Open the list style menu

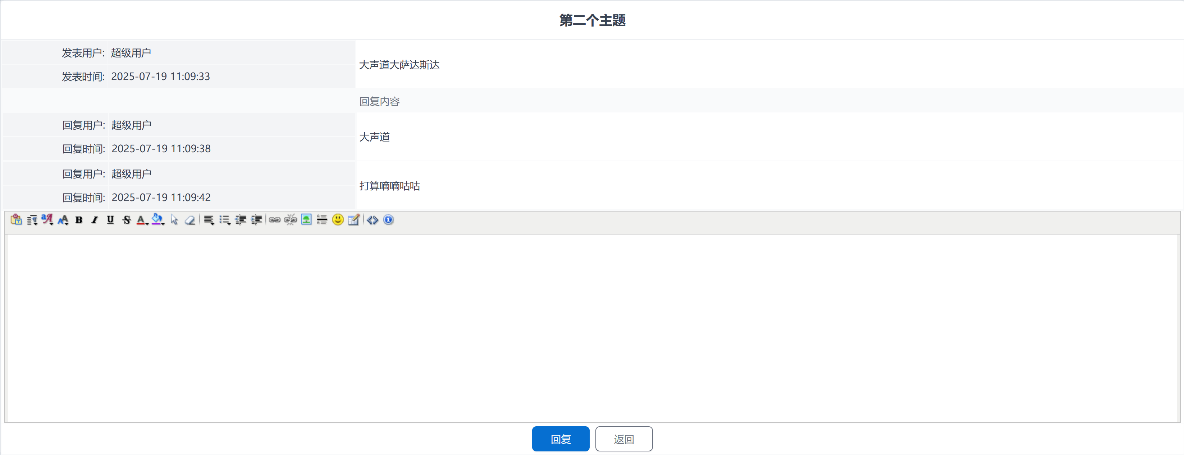tap(224, 220)
